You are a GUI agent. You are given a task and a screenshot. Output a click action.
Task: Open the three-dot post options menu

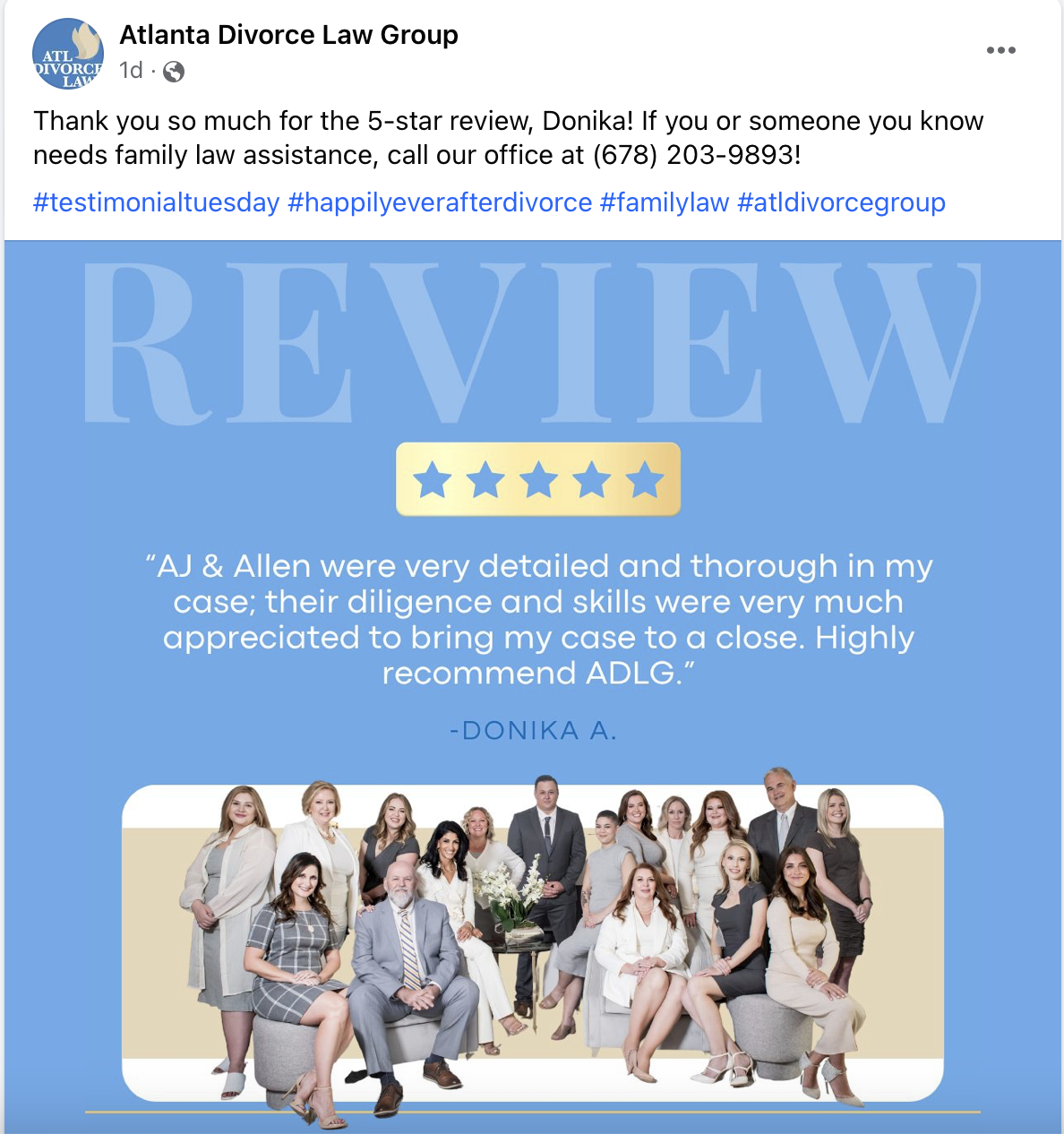[x=1000, y=50]
